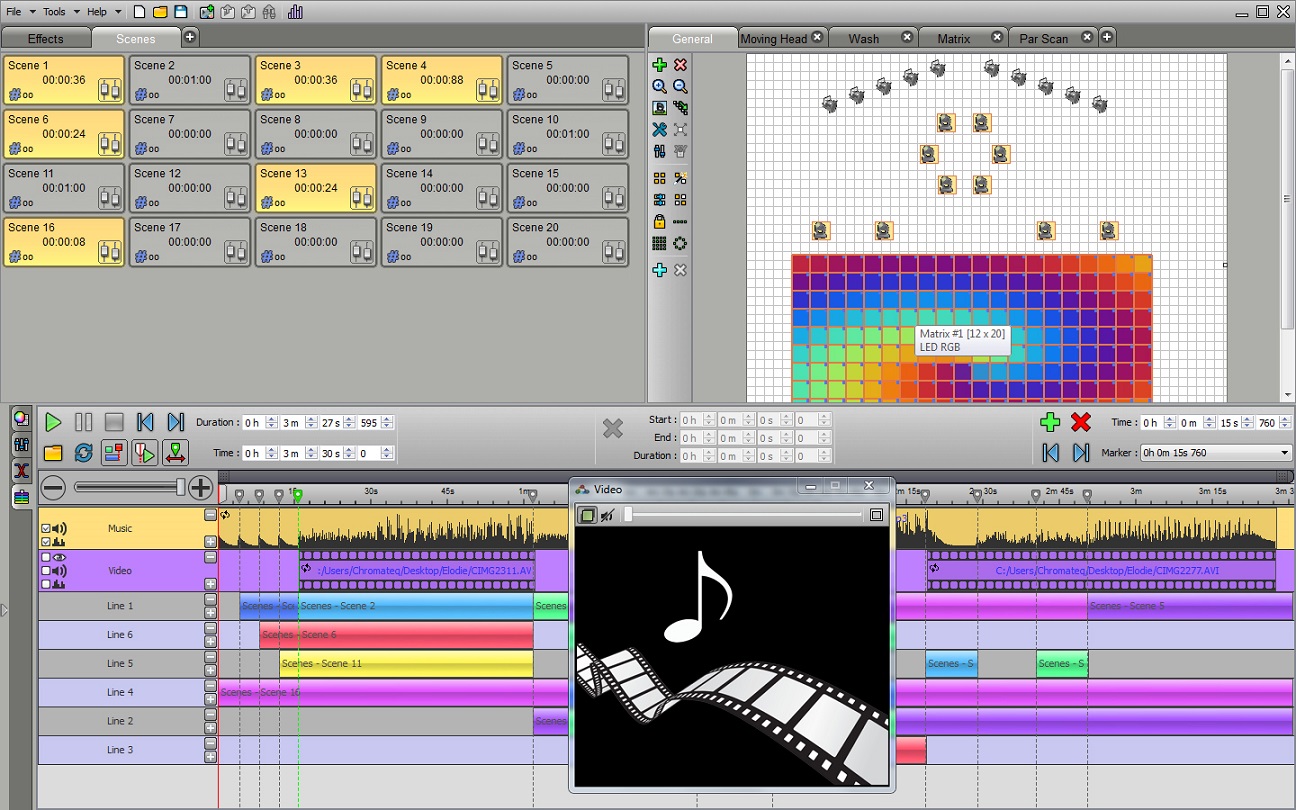Click the red X delete marker button
This screenshot has height=810, width=1296.
(x=1080, y=422)
